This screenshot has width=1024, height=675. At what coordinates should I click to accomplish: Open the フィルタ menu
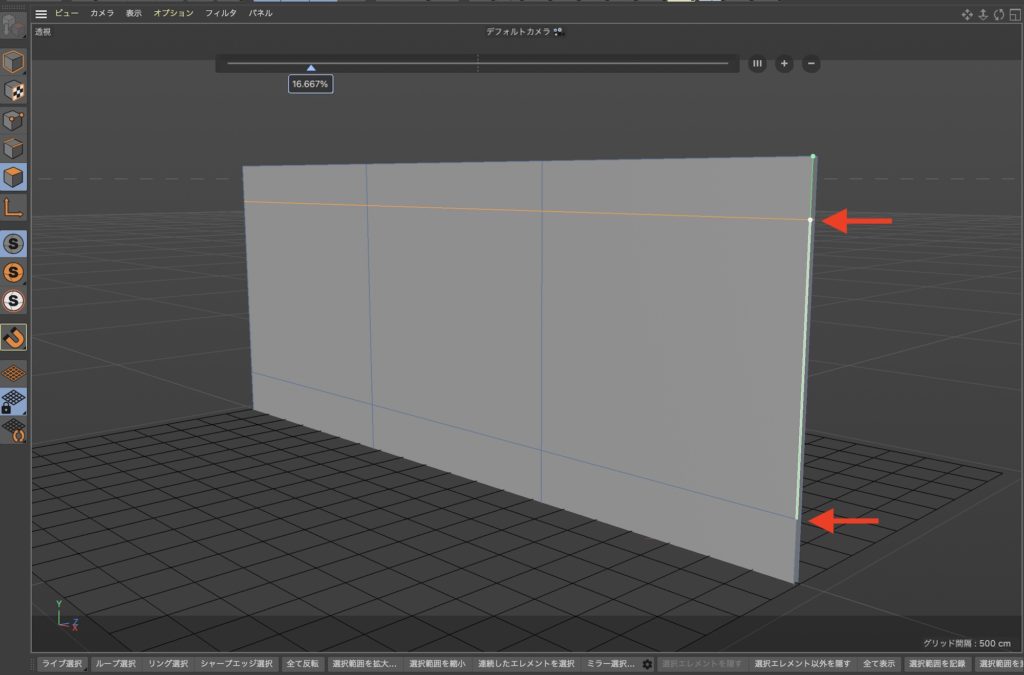pyautogui.click(x=220, y=13)
